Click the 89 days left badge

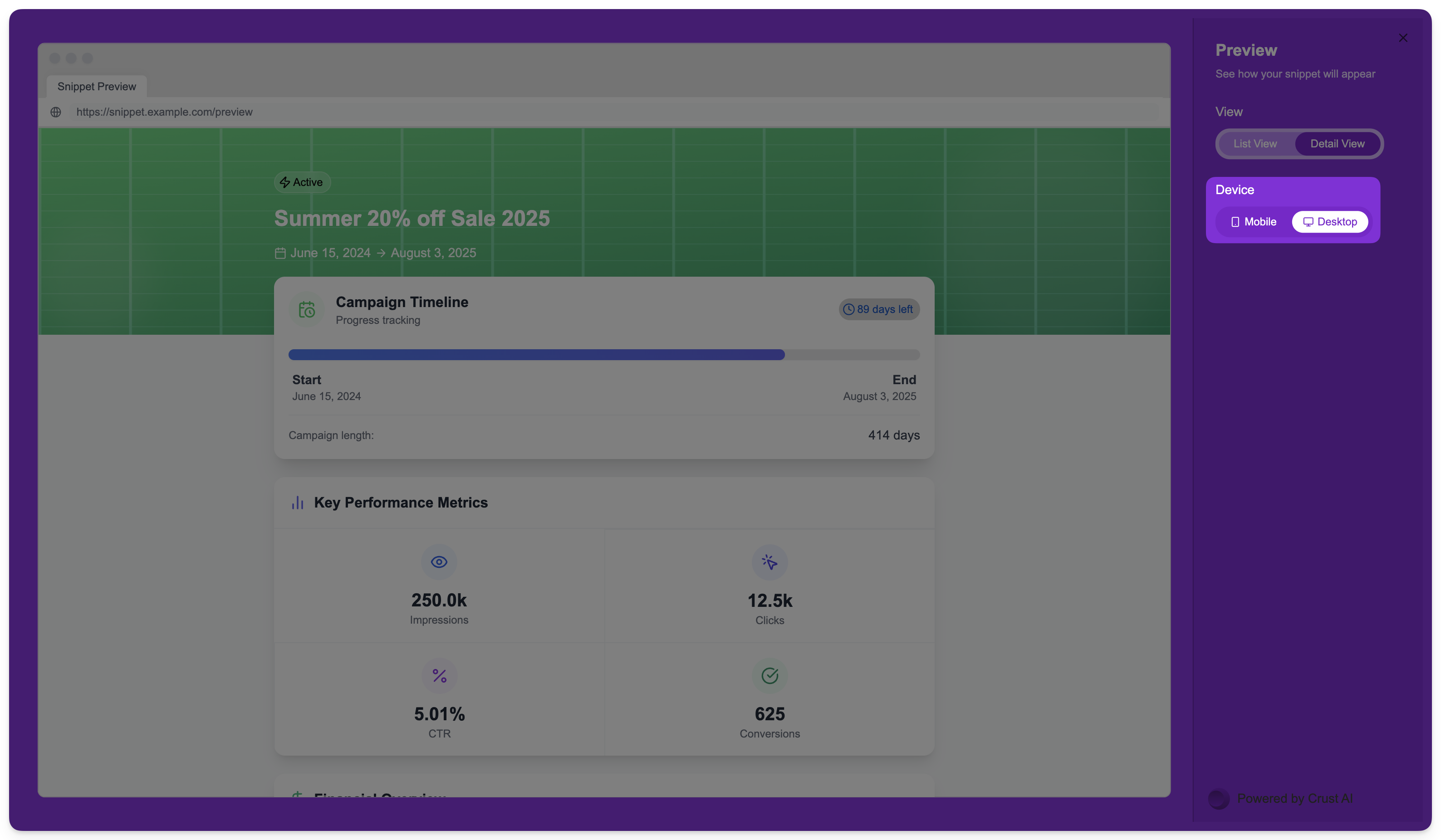[x=878, y=309]
